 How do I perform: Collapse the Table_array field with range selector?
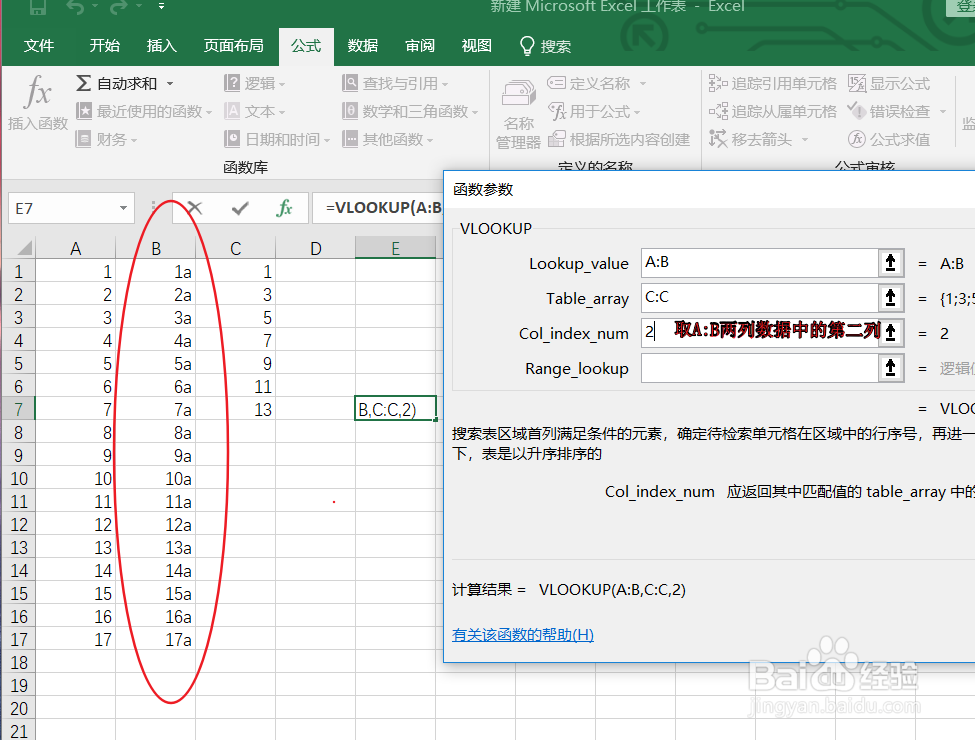pyautogui.click(x=890, y=298)
